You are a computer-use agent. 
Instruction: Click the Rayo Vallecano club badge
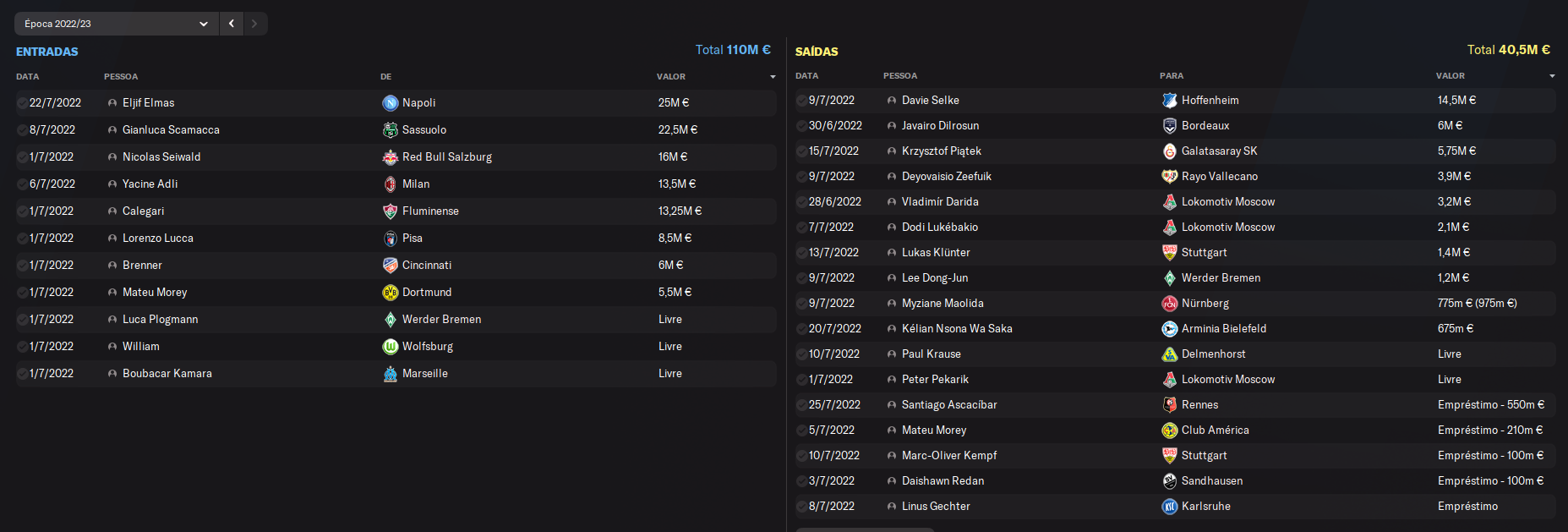(1169, 177)
